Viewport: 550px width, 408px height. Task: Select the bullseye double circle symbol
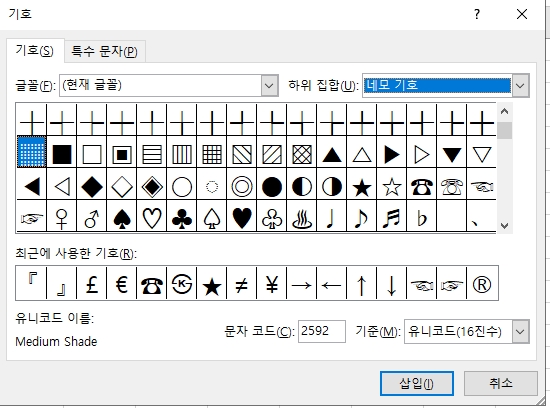point(242,186)
